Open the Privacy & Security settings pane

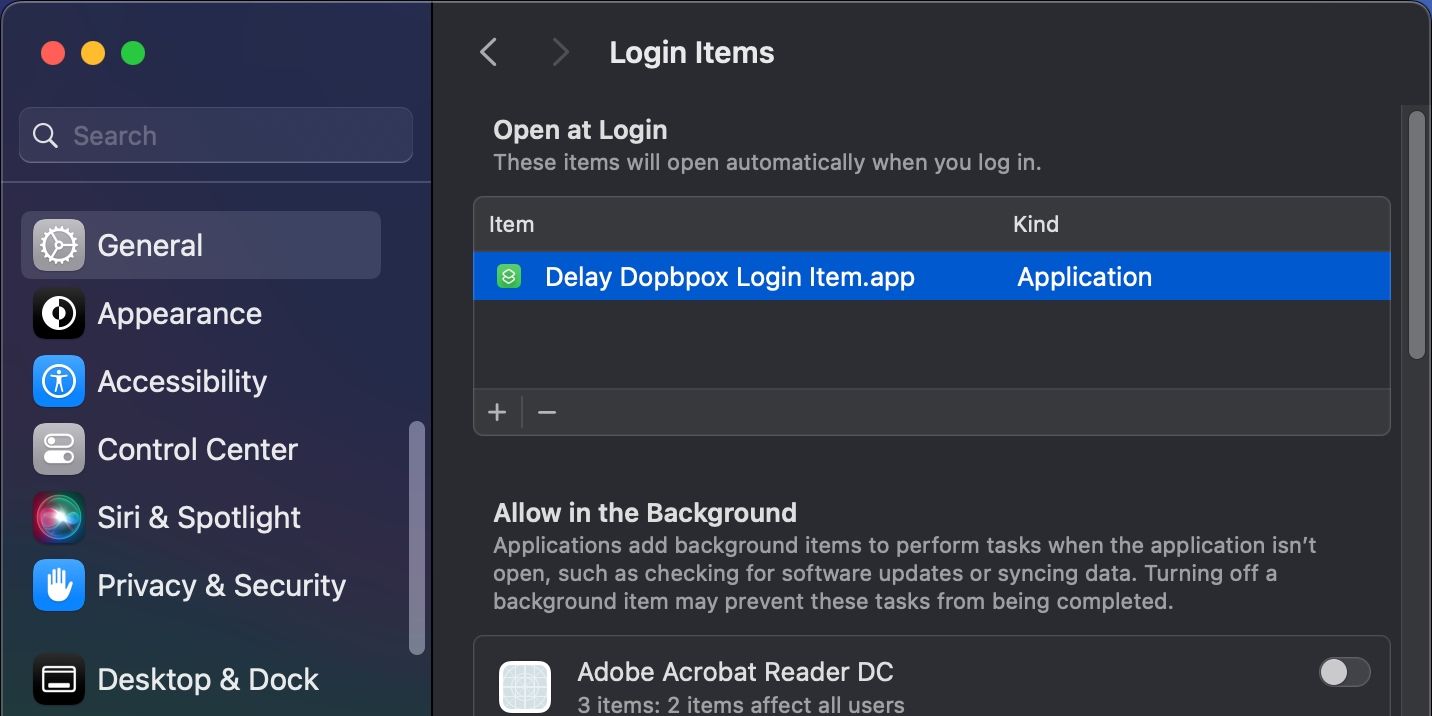[x=221, y=585]
